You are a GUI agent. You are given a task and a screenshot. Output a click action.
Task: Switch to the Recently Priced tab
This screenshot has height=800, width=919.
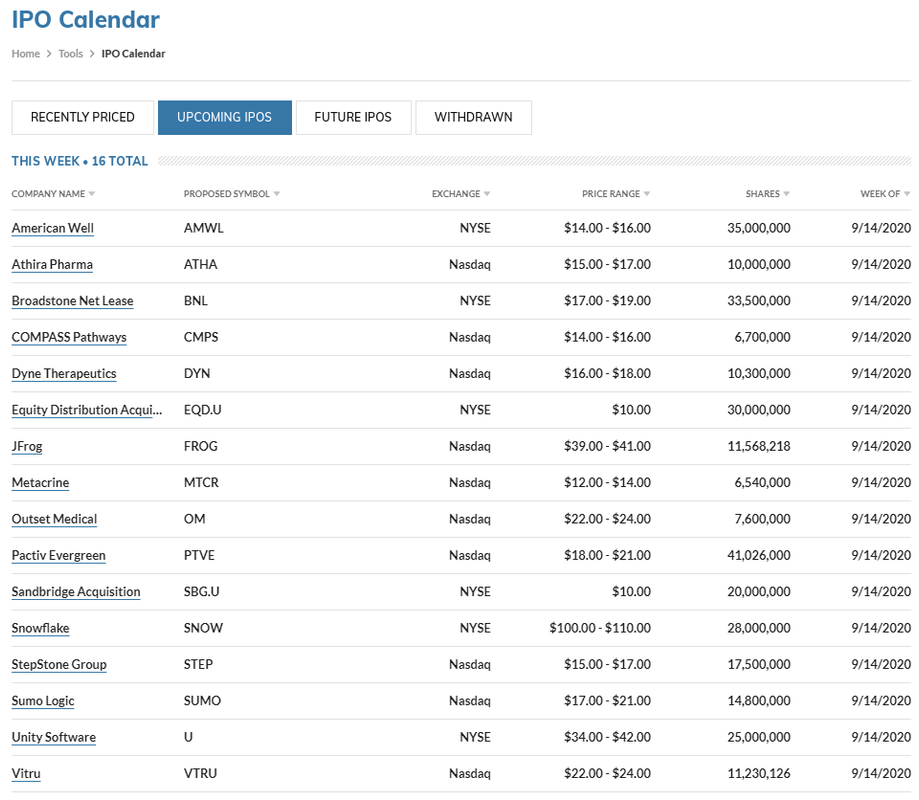(x=83, y=117)
